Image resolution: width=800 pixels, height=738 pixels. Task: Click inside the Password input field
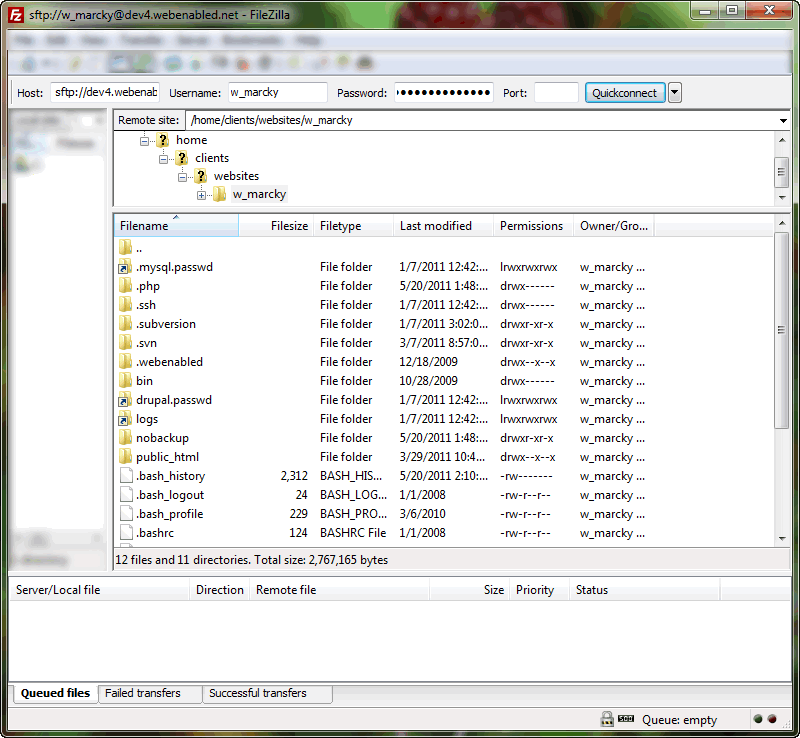[443, 92]
